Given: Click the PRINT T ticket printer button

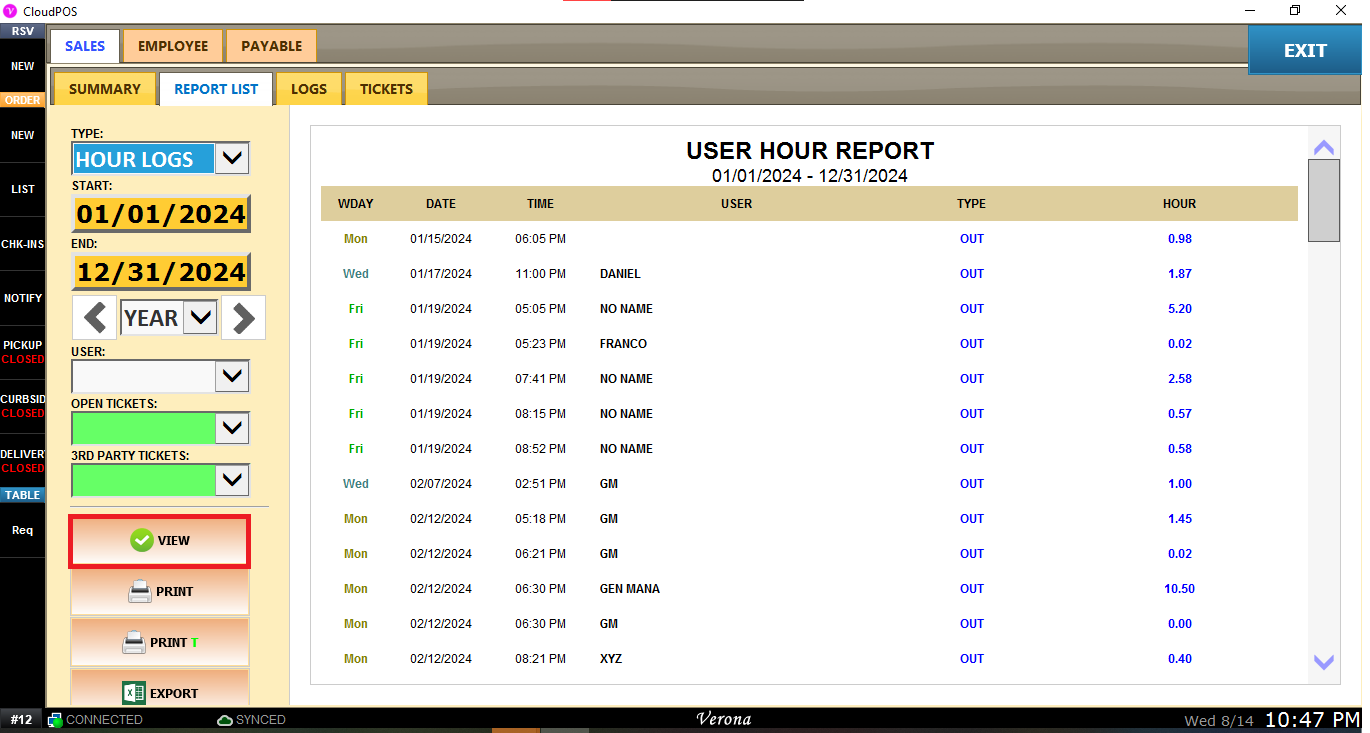Looking at the screenshot, I should 159,642.
